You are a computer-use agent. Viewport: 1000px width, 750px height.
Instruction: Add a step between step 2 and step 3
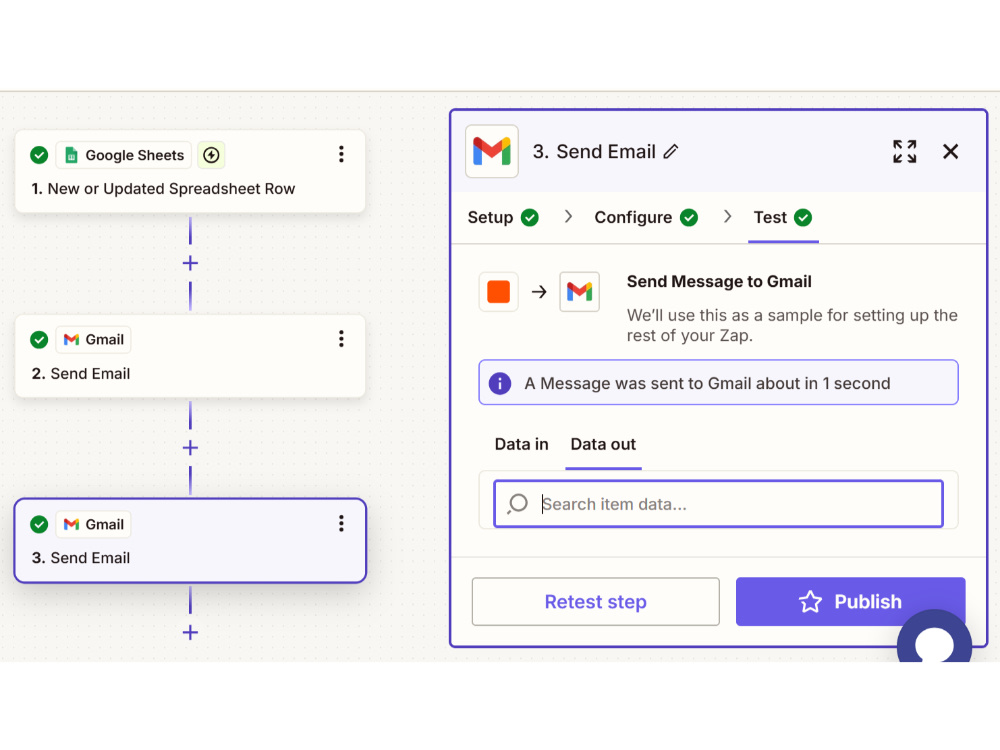click(x=190, y=448)
